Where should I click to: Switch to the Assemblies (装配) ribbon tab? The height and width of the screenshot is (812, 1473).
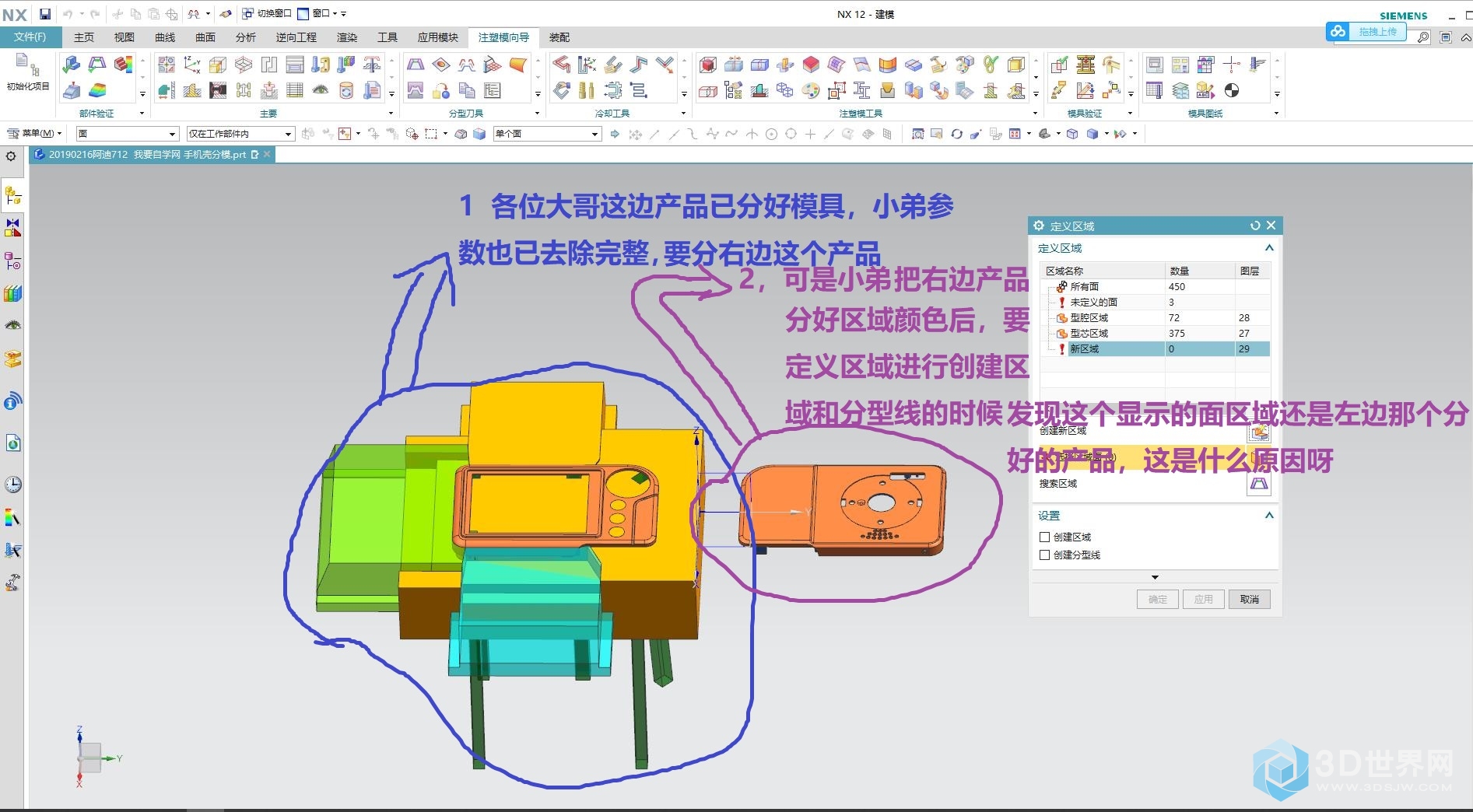[x=559, y=37]
